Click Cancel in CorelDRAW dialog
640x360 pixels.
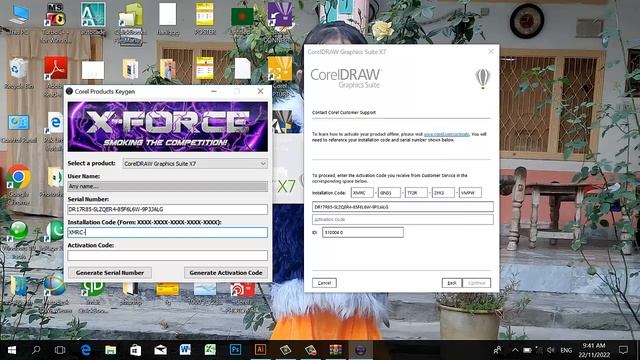click(324, 283)
